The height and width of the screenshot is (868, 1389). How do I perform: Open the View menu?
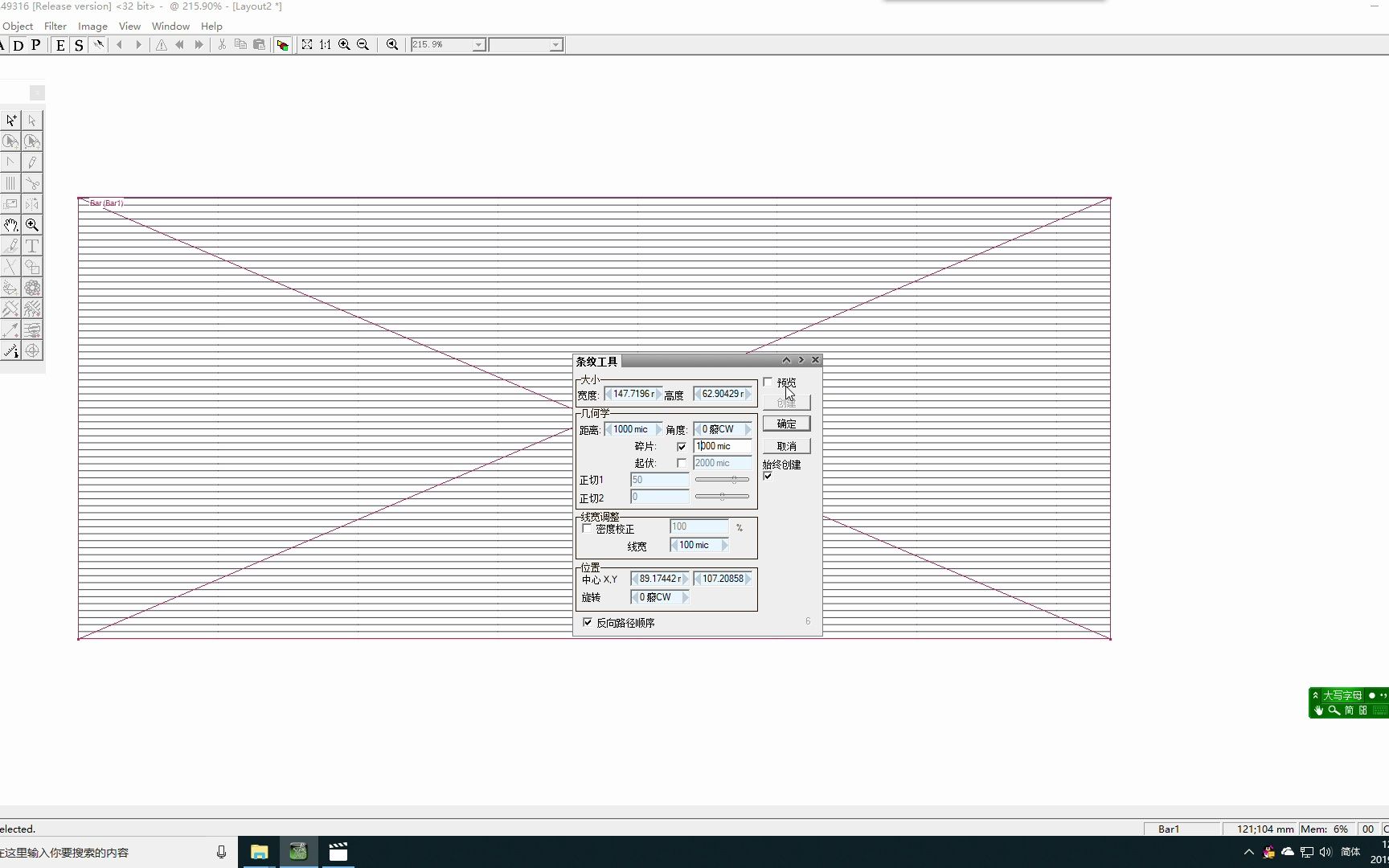click(129, 27)
